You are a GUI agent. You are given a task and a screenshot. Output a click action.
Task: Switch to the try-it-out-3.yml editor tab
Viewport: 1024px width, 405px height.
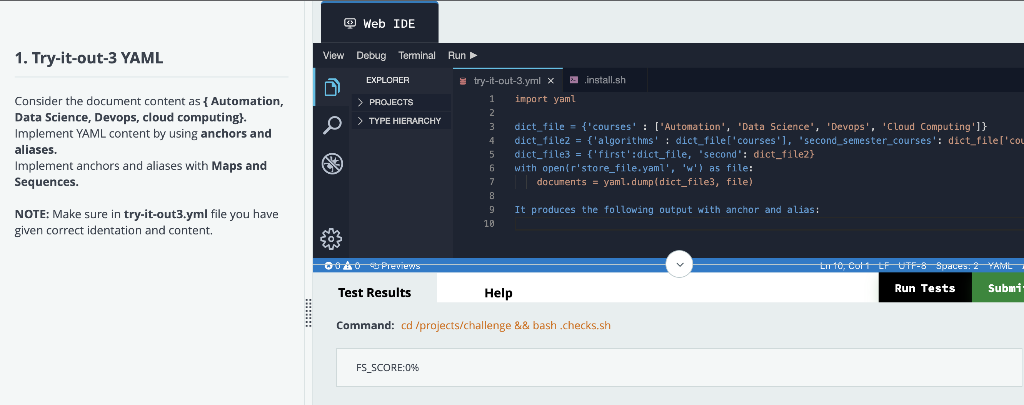click(x=507, y=80)
